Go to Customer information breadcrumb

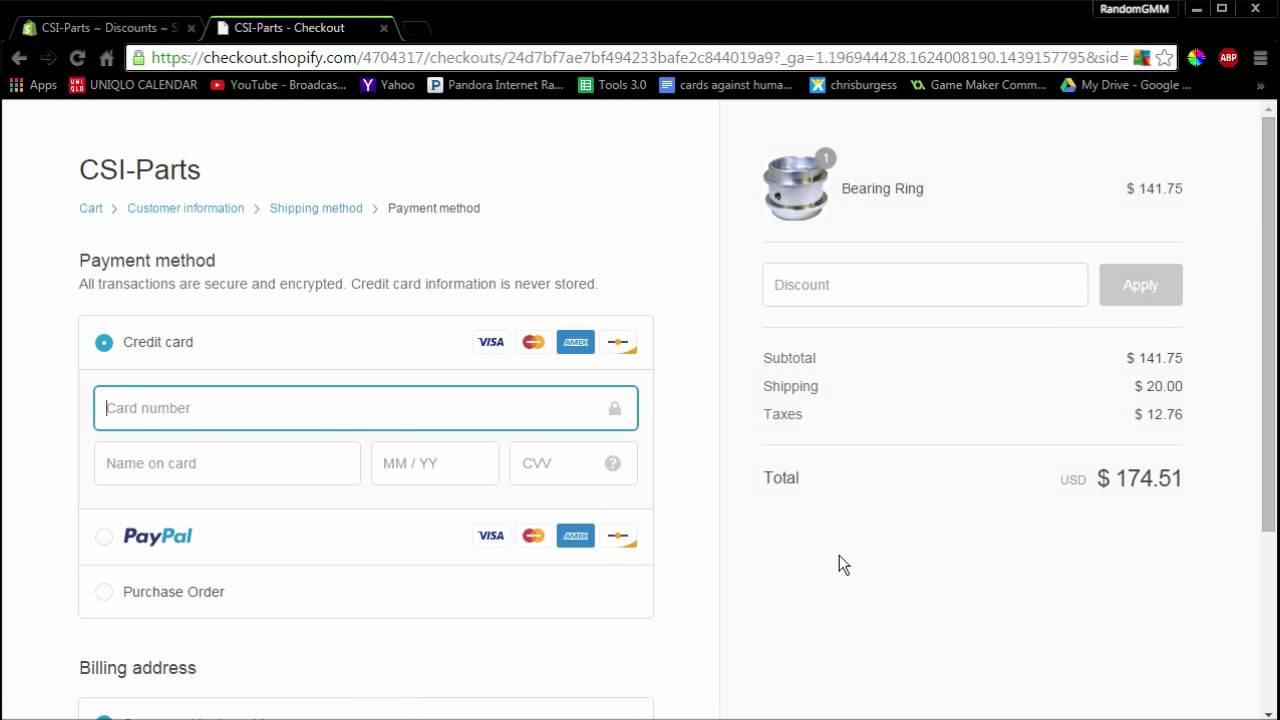(185, 208)
